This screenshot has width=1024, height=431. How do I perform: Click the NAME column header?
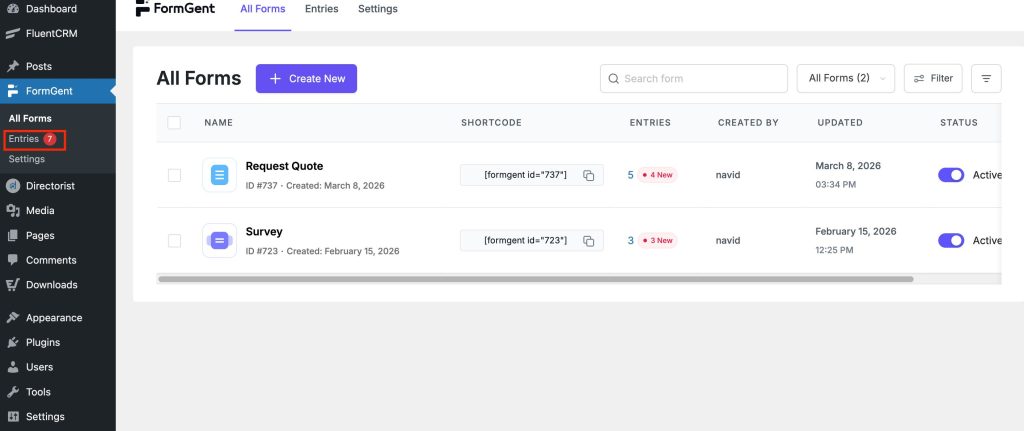(x=218, y=123)
